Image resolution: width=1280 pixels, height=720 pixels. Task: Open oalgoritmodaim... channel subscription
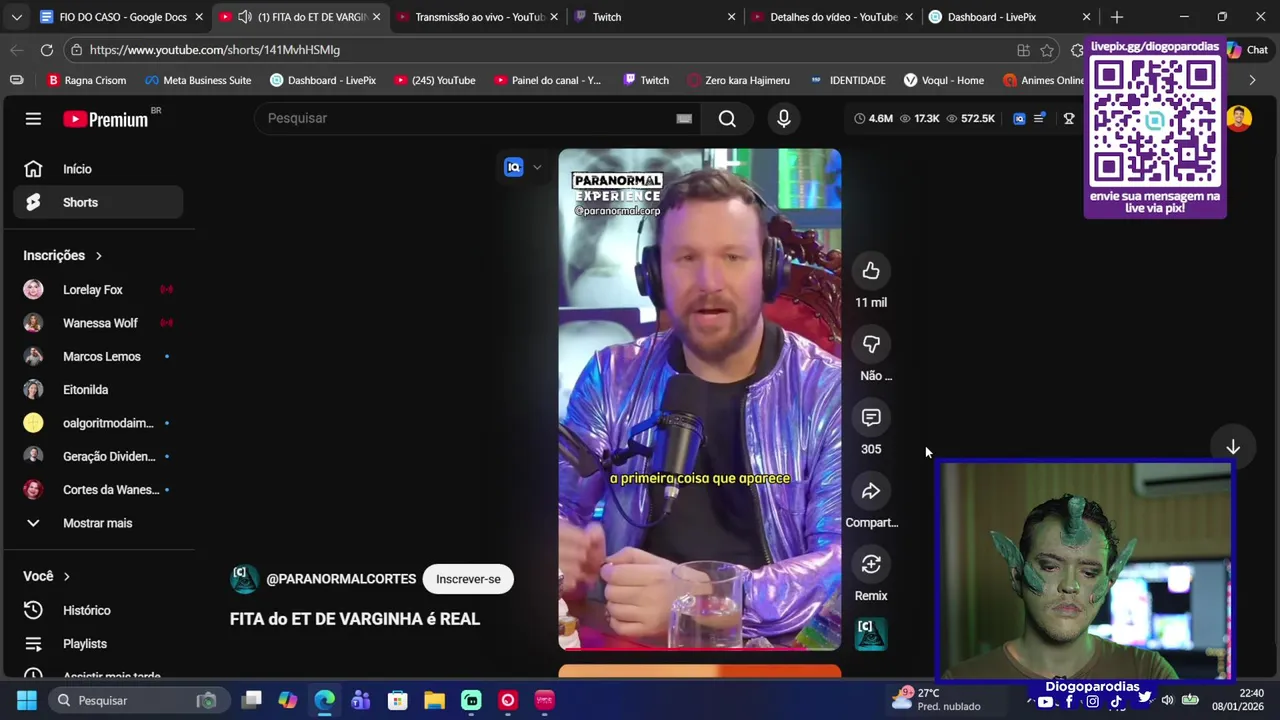[98, 423]
